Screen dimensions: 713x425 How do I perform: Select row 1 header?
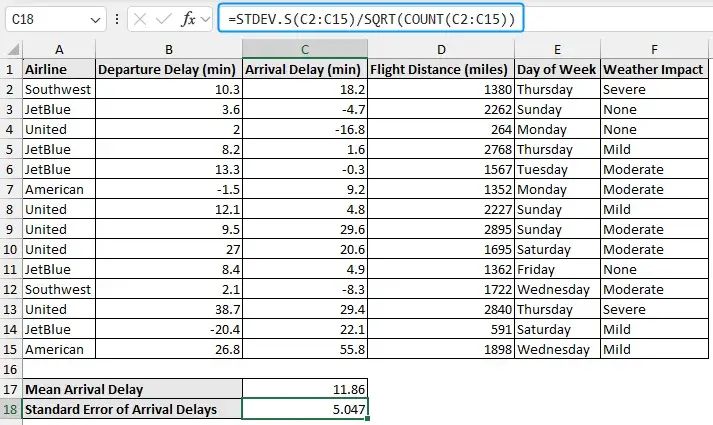point(11,69)
